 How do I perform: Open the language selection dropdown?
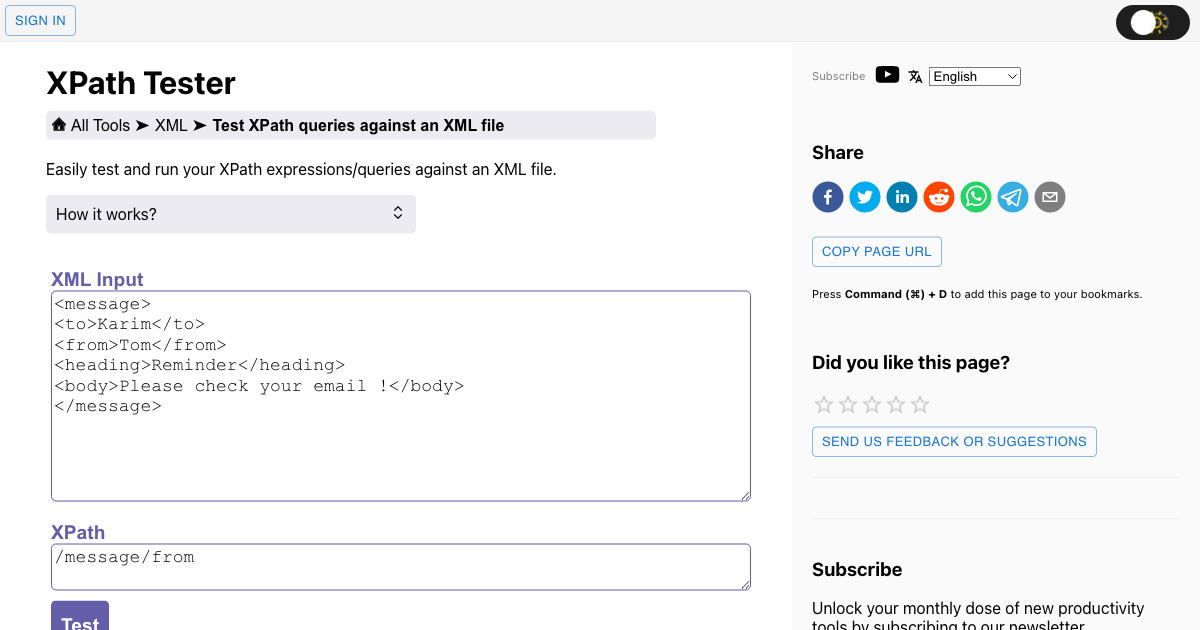click(x=974, y=76)
